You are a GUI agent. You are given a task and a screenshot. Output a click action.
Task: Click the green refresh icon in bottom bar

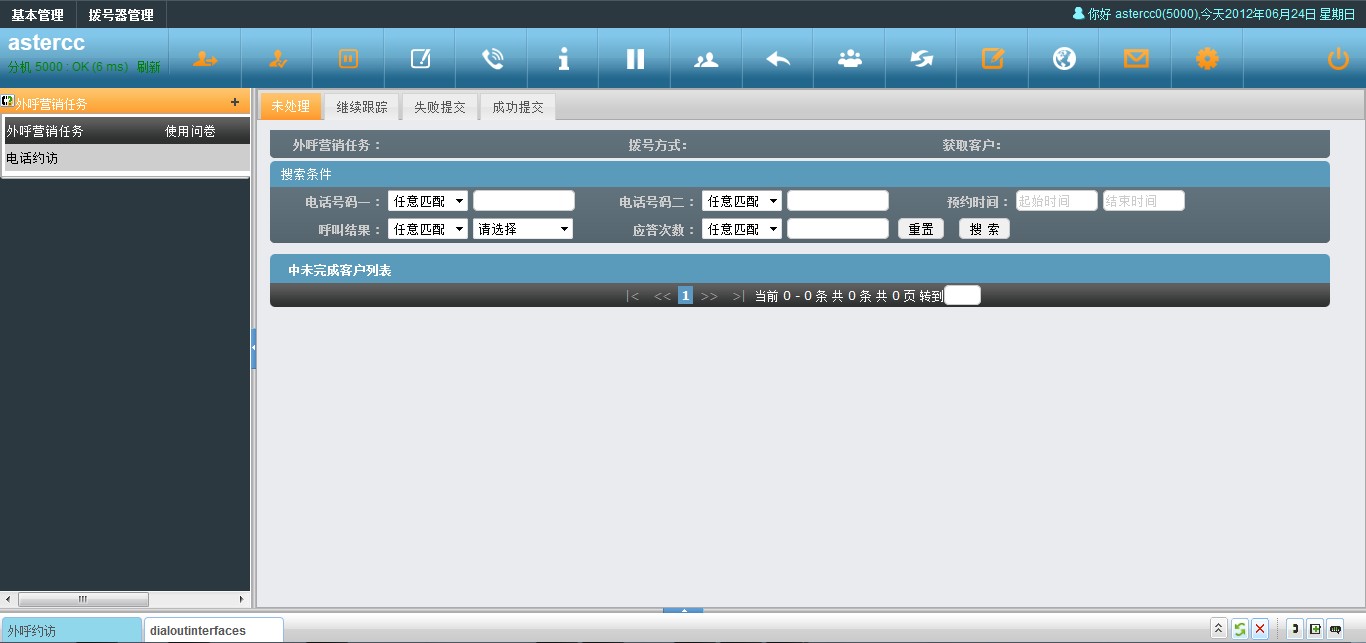click(1240, 629)
